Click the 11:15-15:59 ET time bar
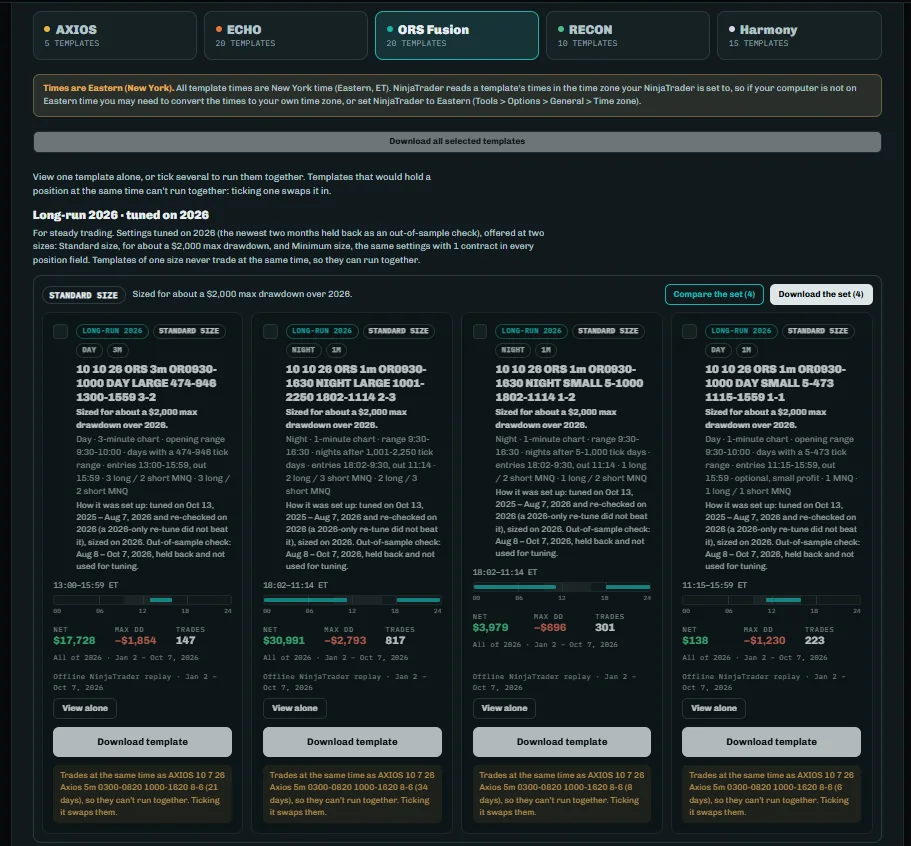Image resolution: width=911 pixels, height=846 pixels. tap(771, 600)
